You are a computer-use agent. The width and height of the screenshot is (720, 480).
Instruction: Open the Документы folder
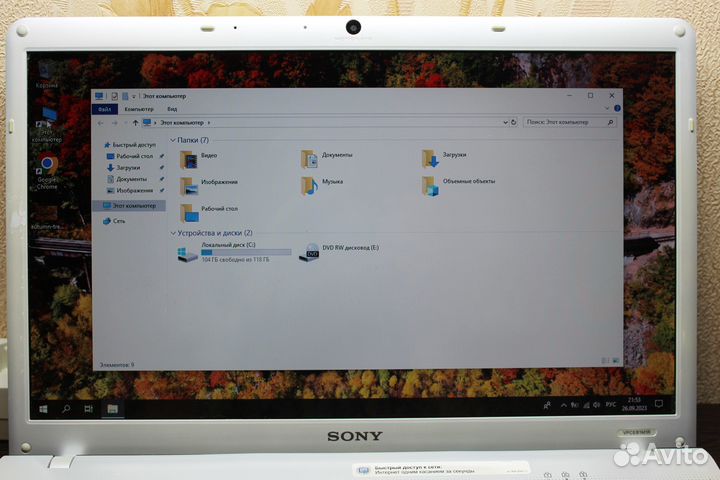[326, 159]
